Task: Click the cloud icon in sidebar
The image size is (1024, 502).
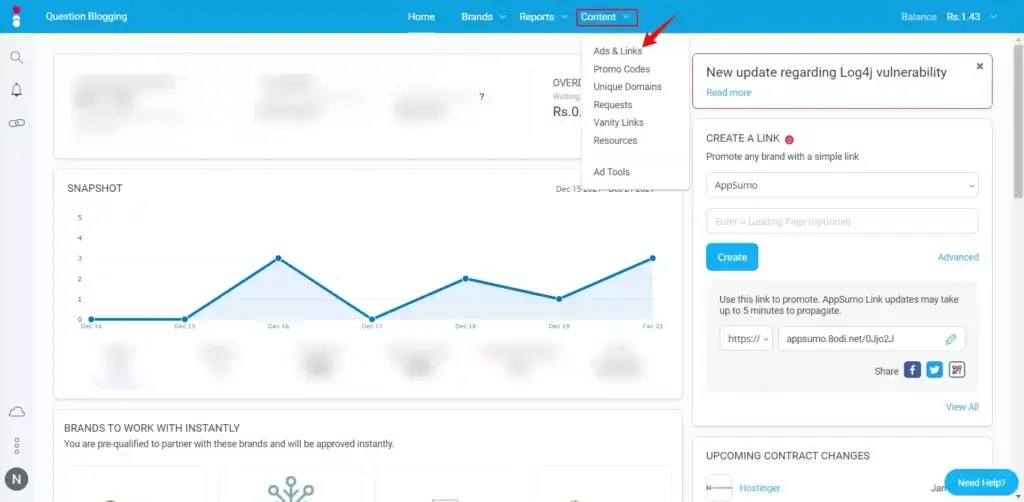Action: 17,412
